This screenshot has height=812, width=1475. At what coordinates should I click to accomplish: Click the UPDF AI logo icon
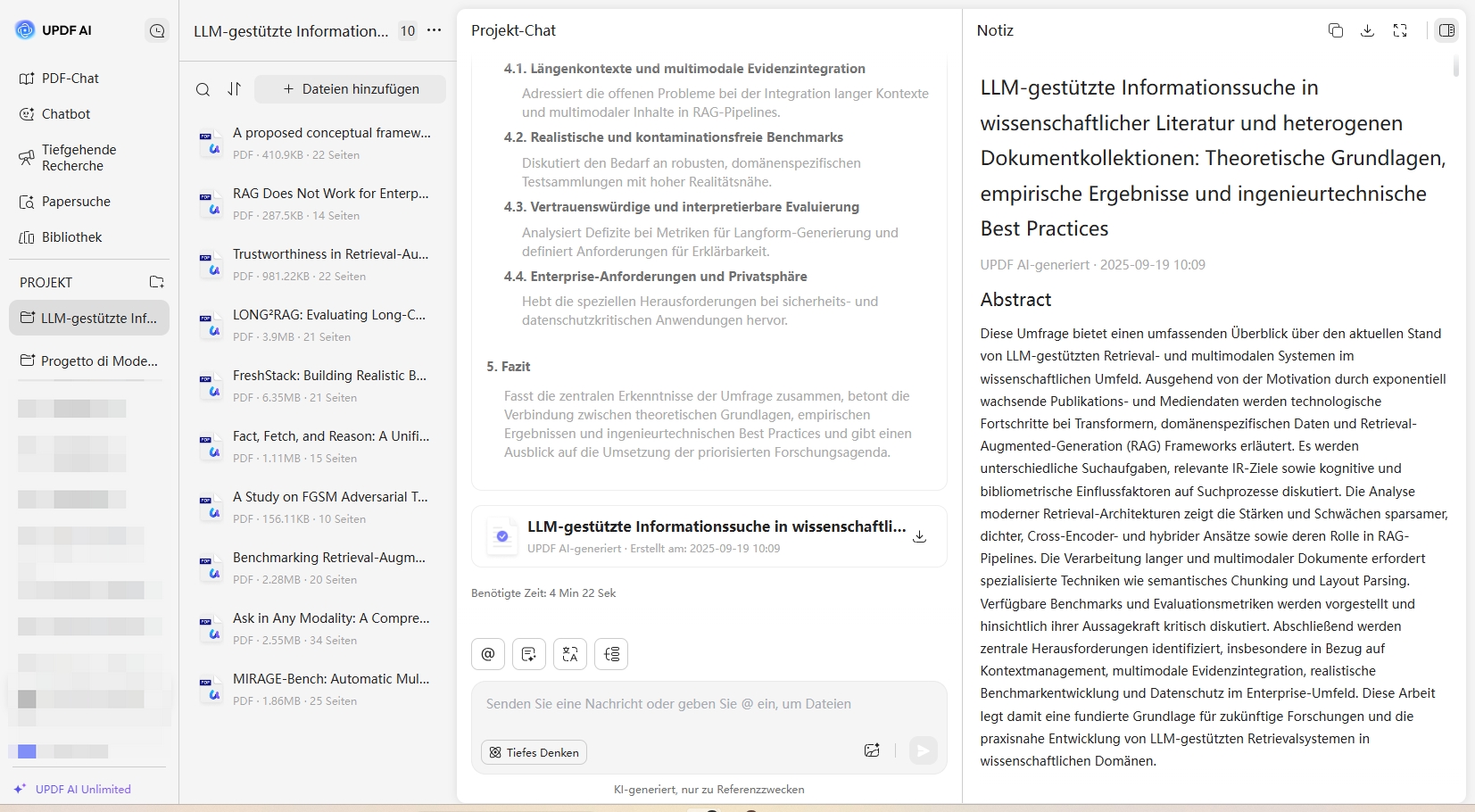point(25,29)
